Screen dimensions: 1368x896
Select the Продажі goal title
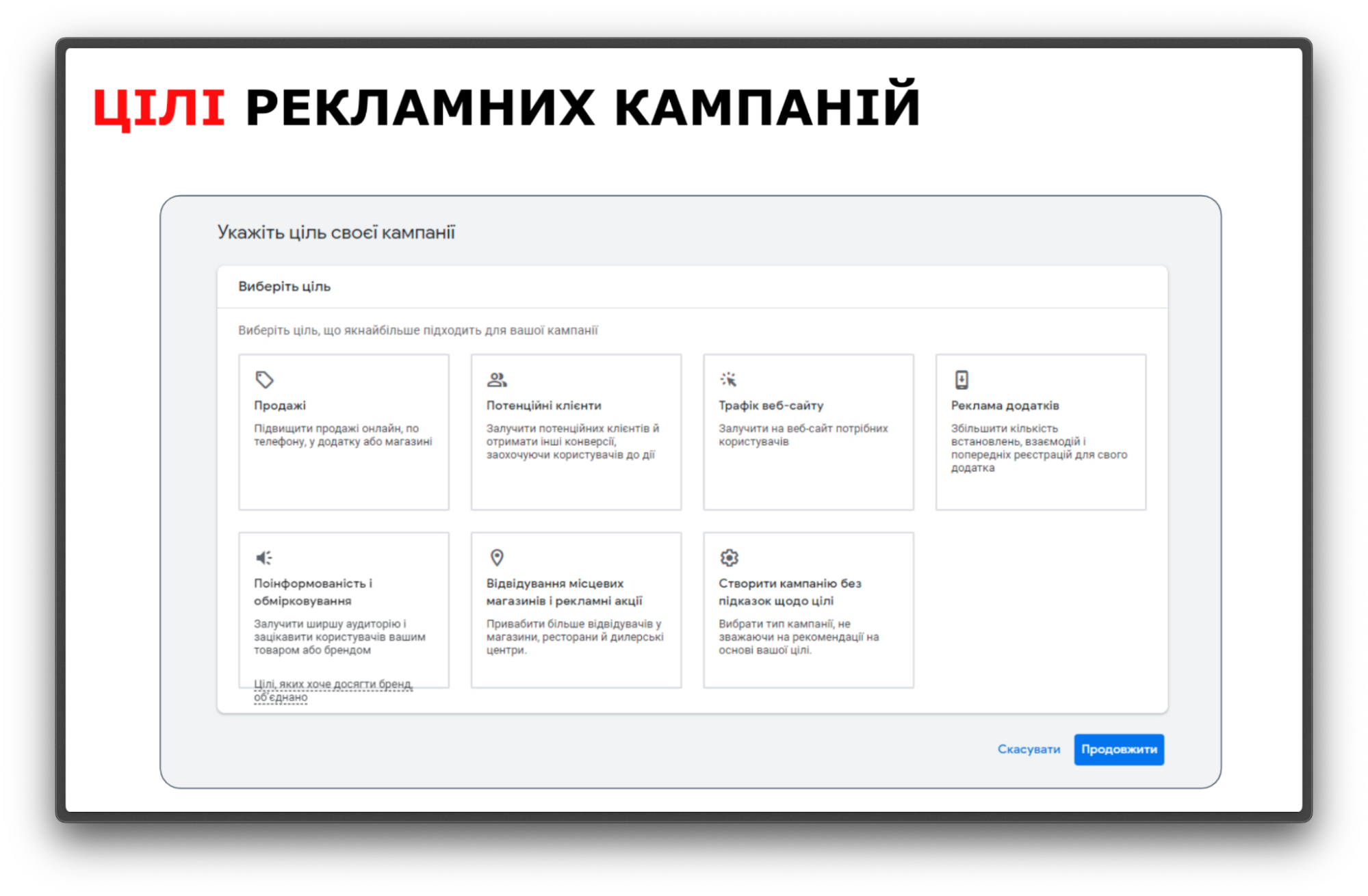click(280, 406)
